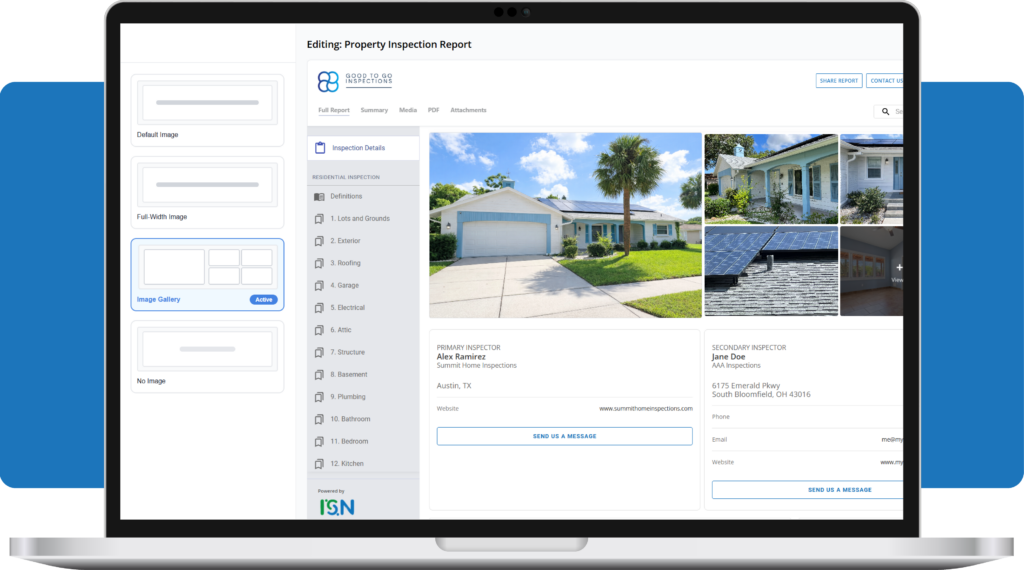Open the Attachments tab
The width and height of the screenshot is (1024, 570).
coord(468,110)
